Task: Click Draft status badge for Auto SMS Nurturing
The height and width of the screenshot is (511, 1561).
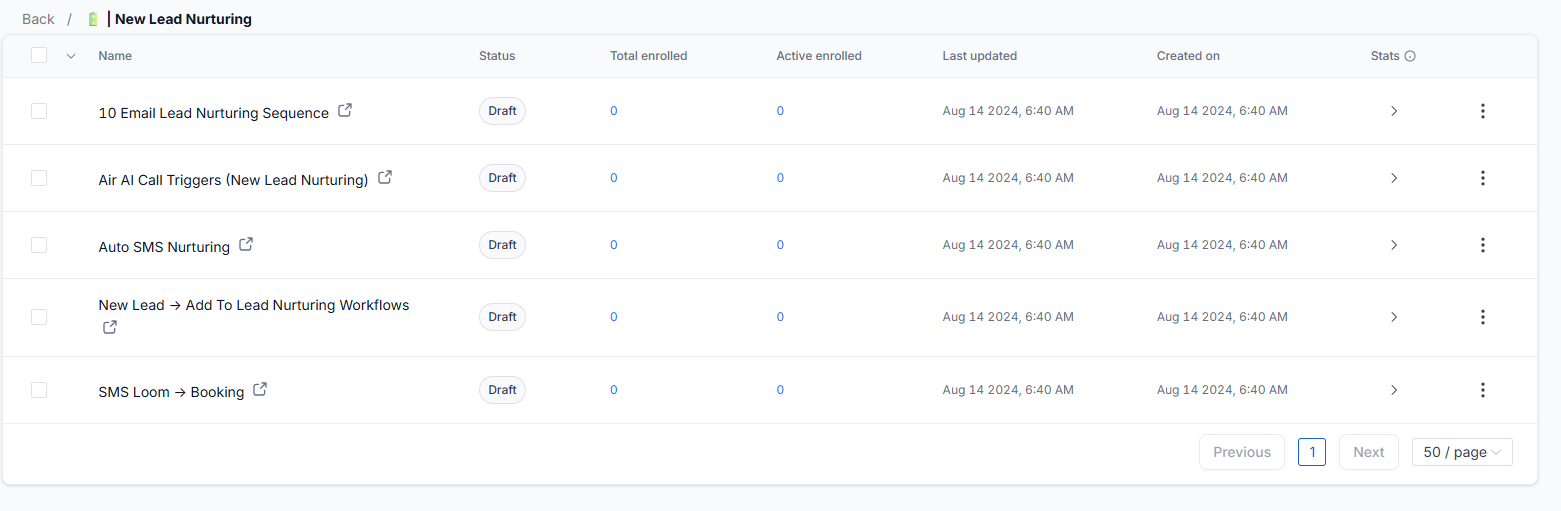Action: click(x=502, y=245)
